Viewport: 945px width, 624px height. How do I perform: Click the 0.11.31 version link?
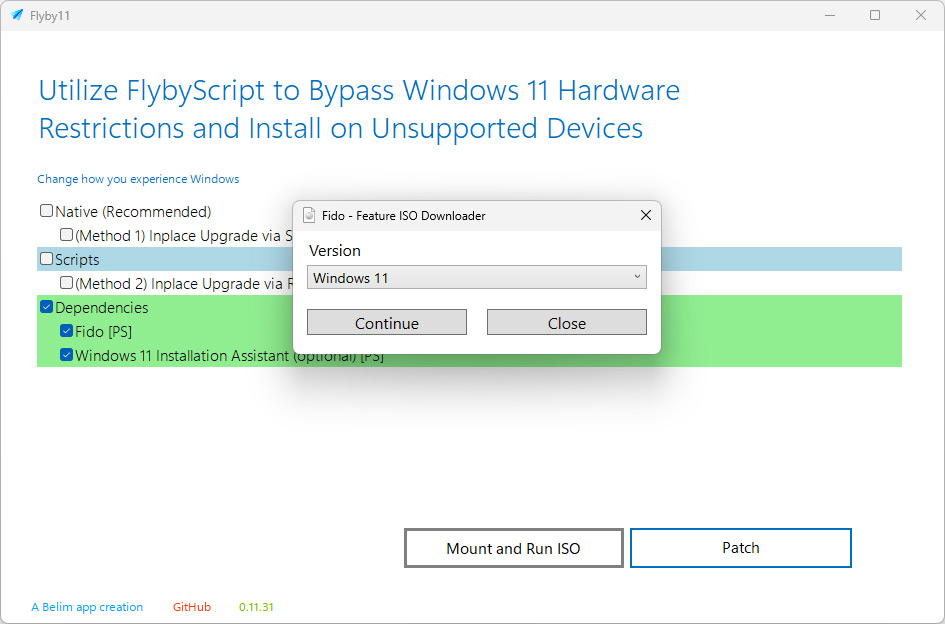[256, 607]
